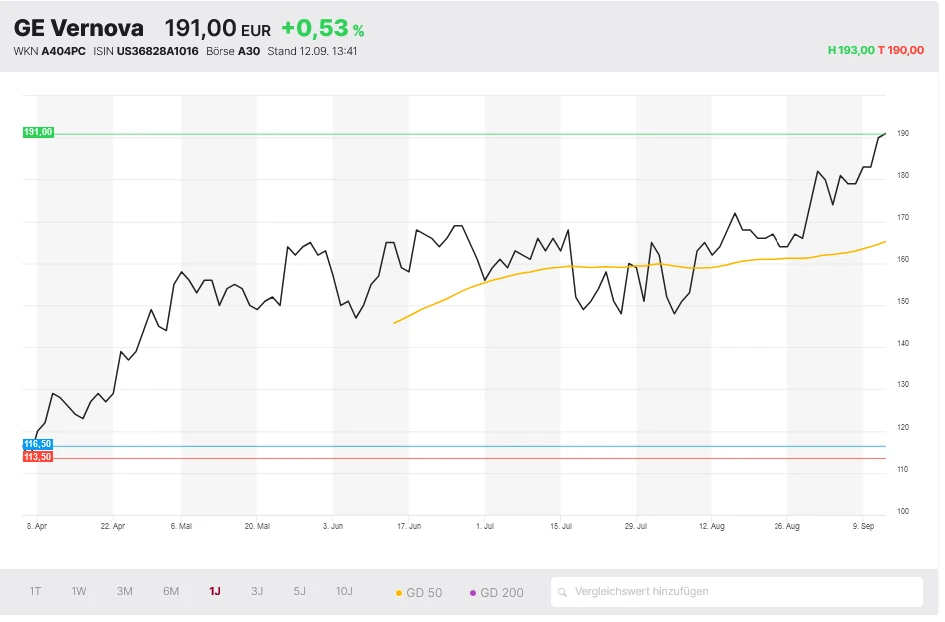Click the red 113,50 price marker
Viewport: 945px width, 622px height.
38,457
